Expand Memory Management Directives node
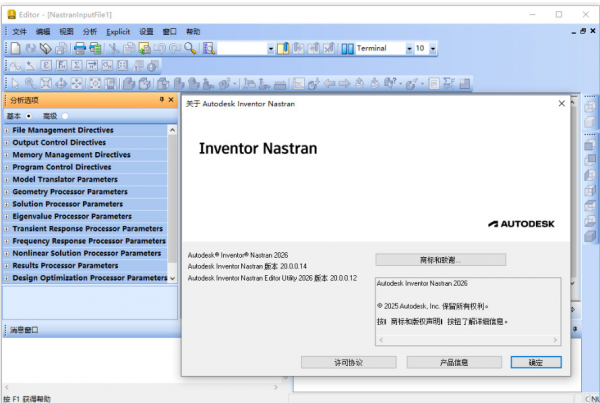Image resolution: width=600 pixels, height=403 pixels. click(7, 155)
